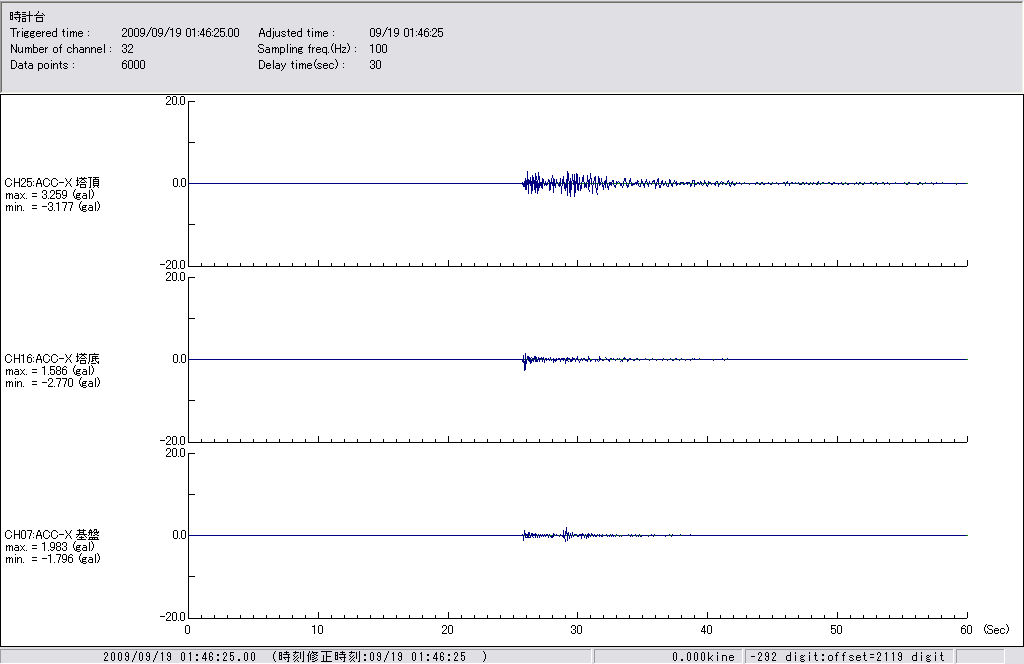Screen dimensions: 1024x664
Task: Click the CH16 waveform onset spike
Action: pos(524,361)
